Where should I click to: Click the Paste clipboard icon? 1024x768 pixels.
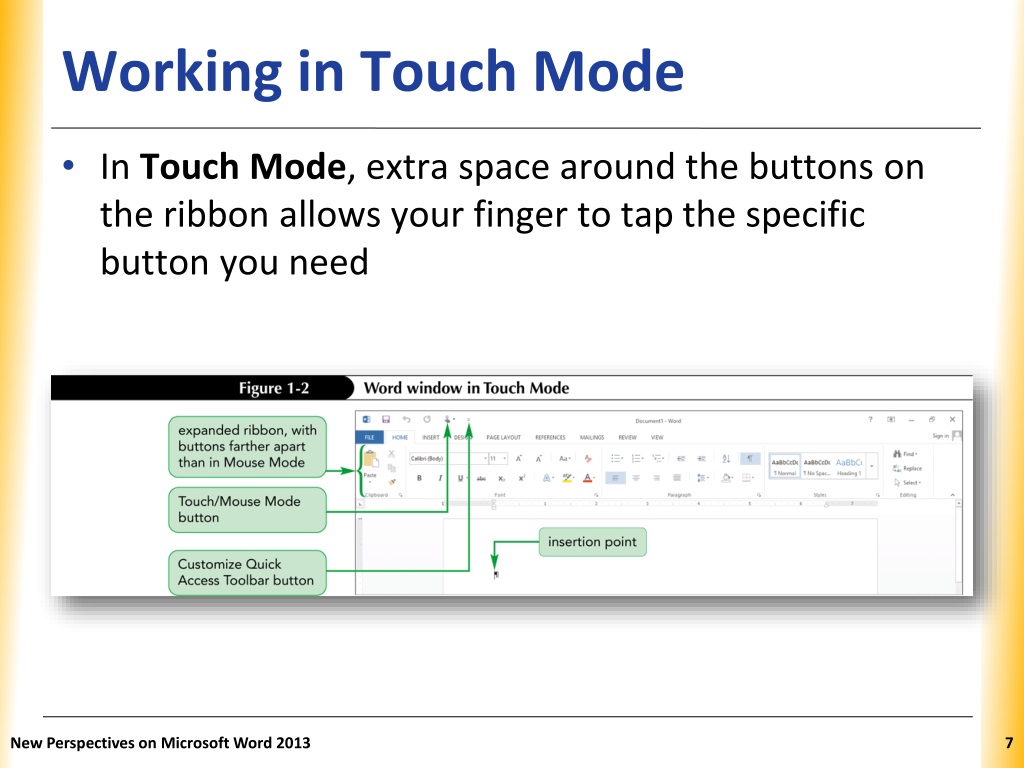click(370, 460)
